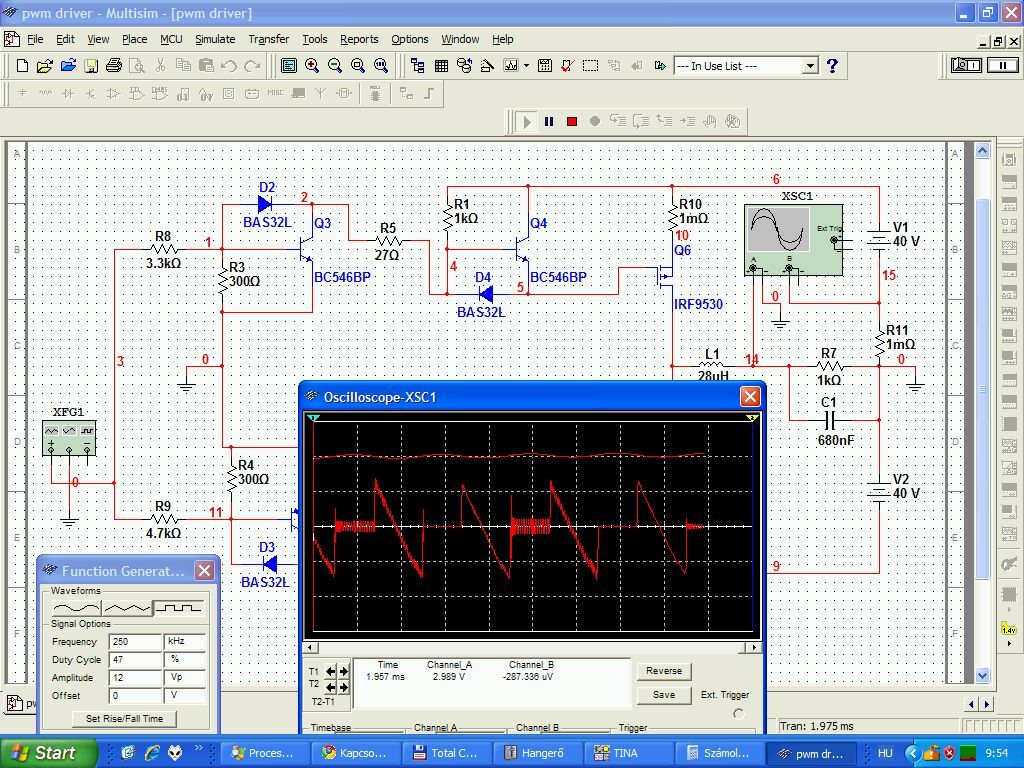Viewport: 1024px width, 768px height.
Task: Open the Reports menu
Action: click(x=359, y=39)
